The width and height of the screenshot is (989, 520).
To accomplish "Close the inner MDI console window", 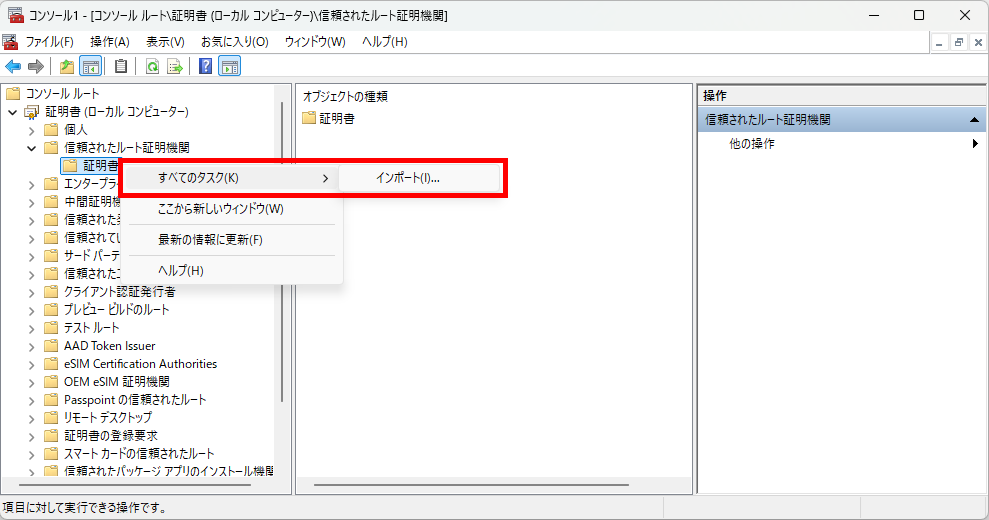I will [x=978, y=42].
